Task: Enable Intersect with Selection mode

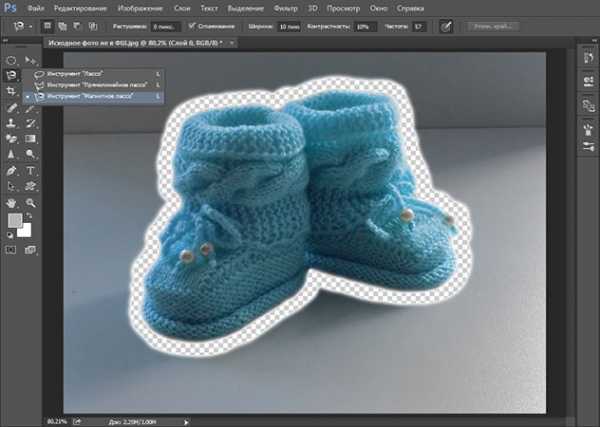Action: point(93,26)
